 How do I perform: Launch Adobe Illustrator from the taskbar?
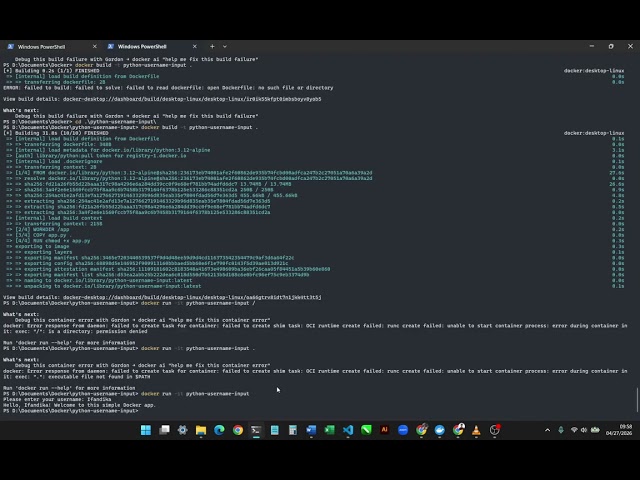click(384, 430)
